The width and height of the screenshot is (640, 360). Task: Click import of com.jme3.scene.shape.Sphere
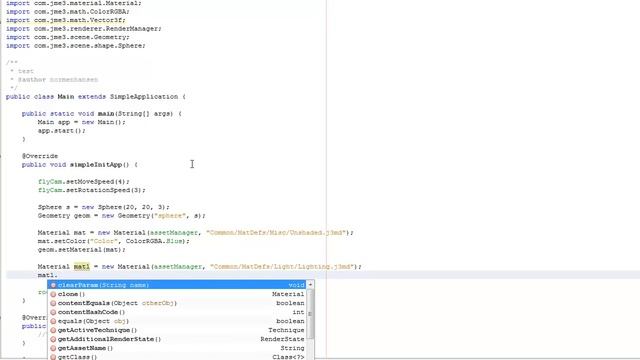coord(76,46)
